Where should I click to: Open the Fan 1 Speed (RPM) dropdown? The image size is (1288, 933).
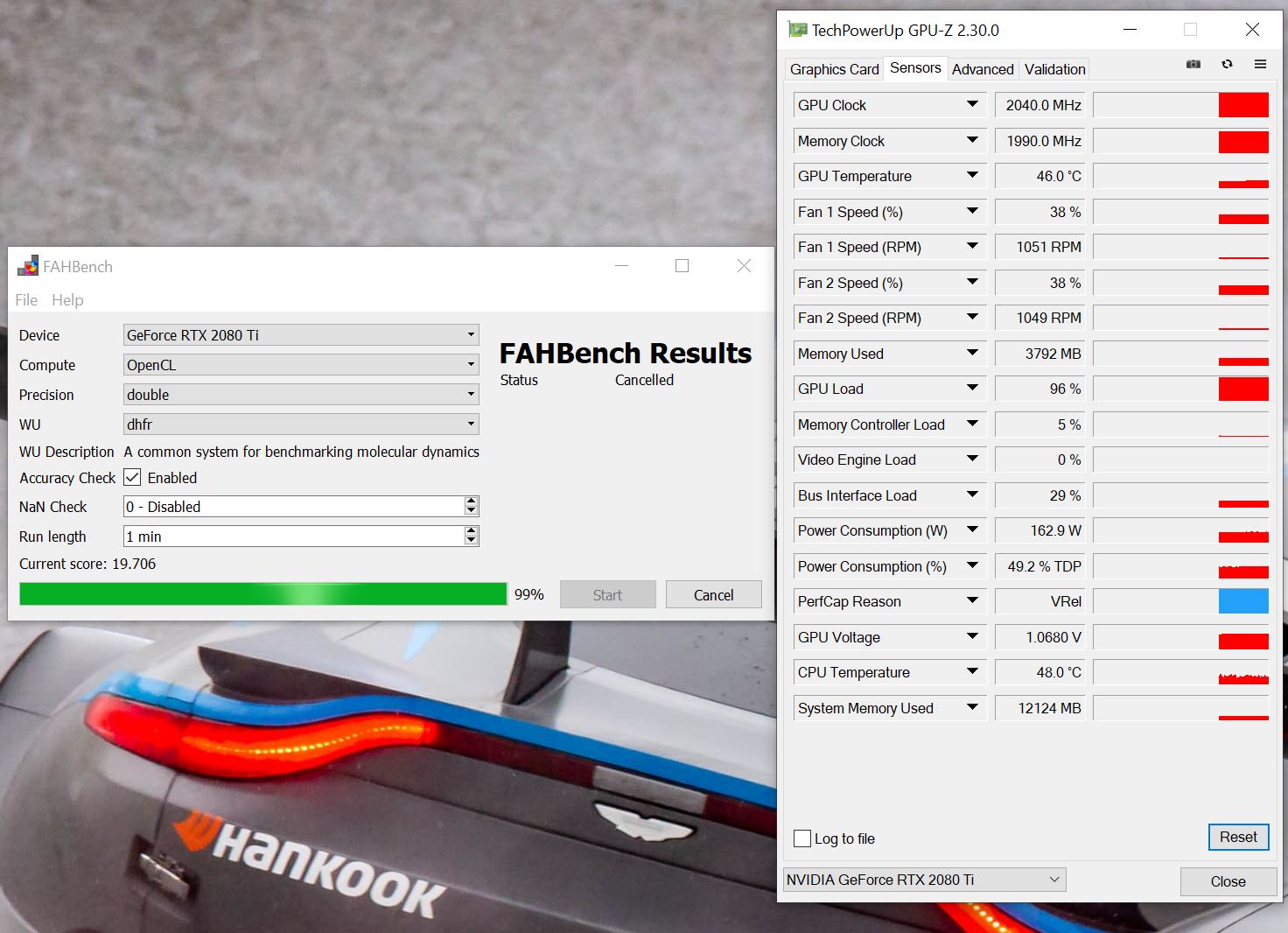coord(972,247)
